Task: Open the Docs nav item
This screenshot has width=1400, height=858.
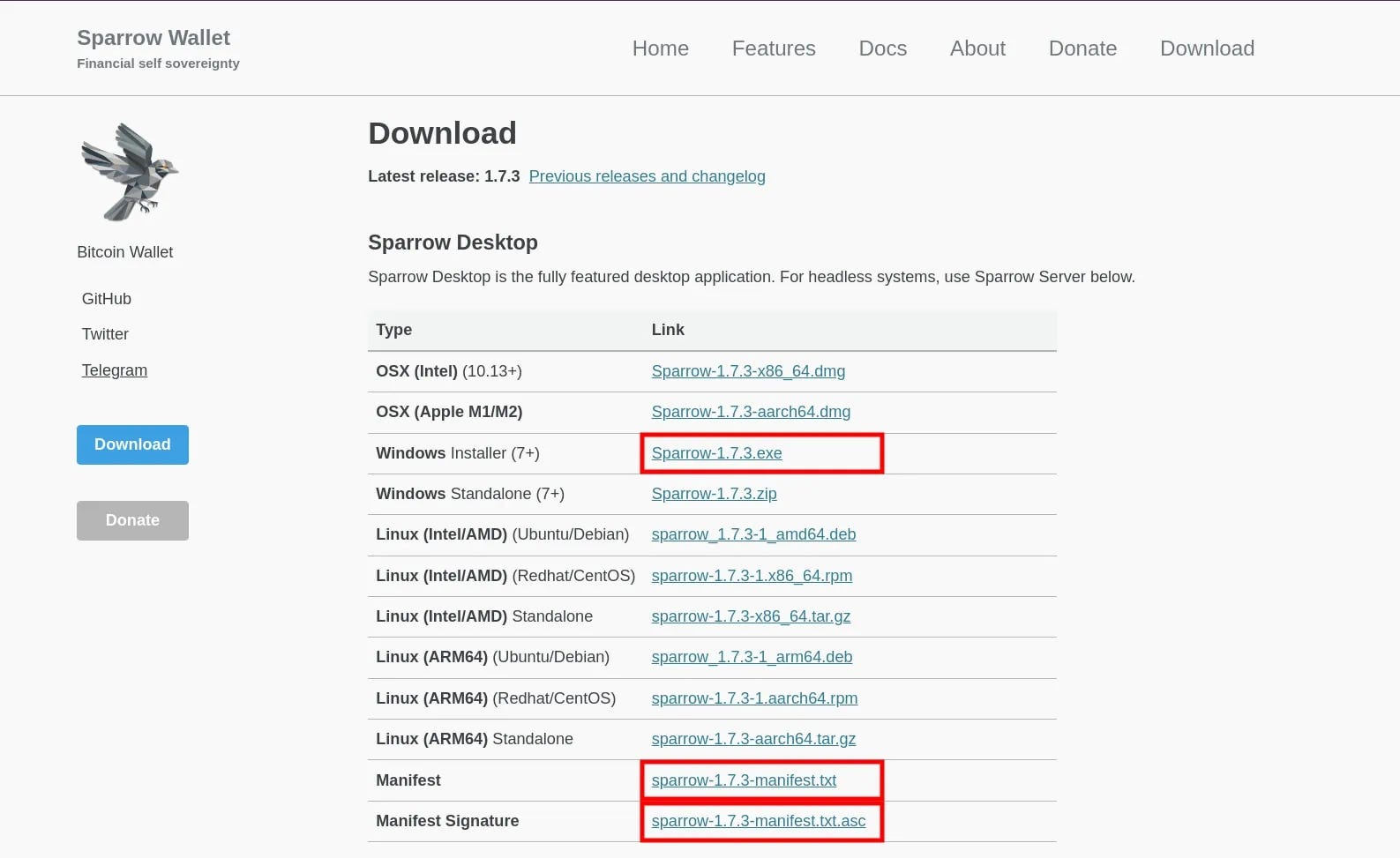Action: point(883,48)
